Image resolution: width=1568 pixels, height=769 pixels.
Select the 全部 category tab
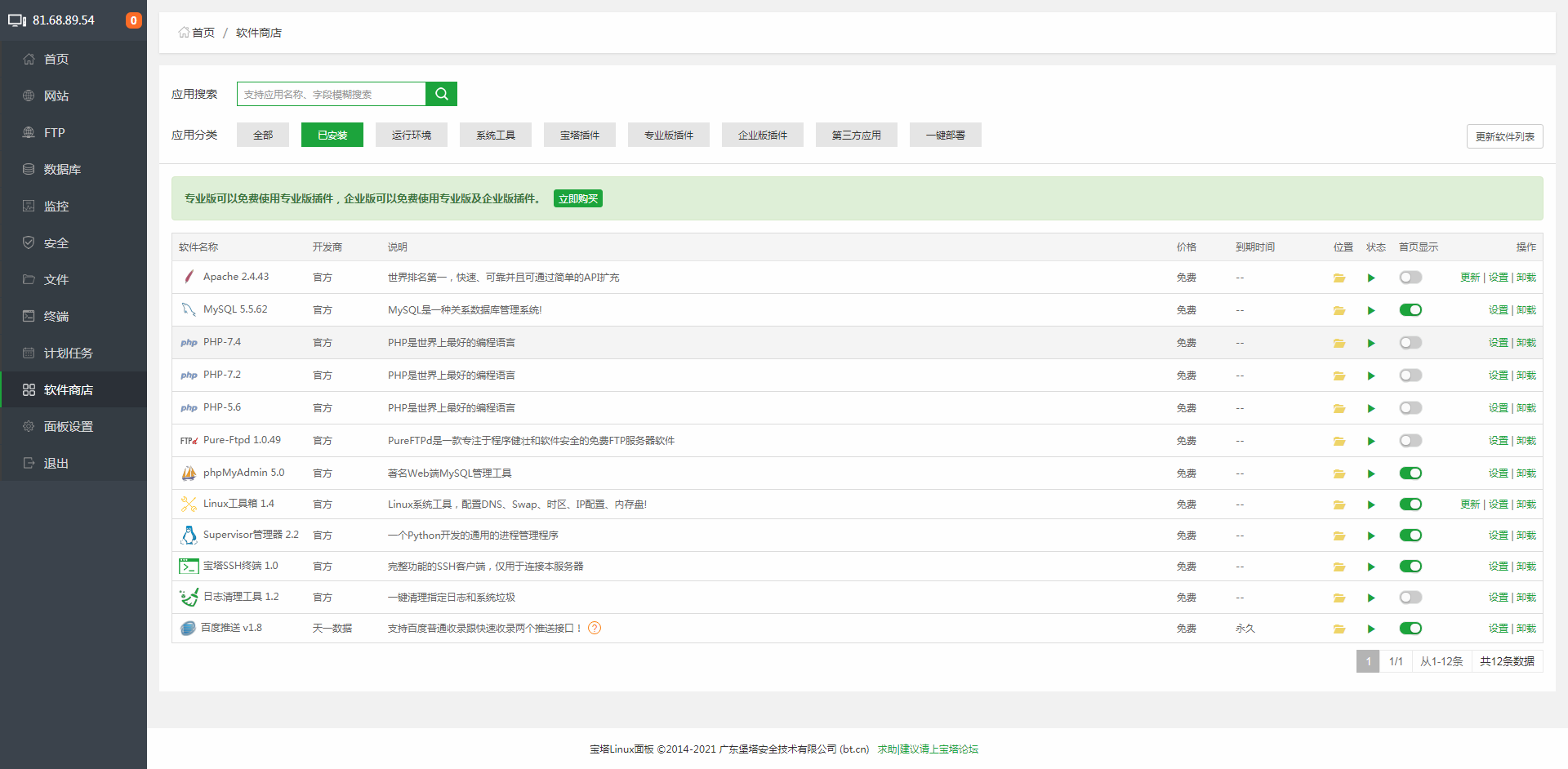pyautogui.click(x=263, y=135)
